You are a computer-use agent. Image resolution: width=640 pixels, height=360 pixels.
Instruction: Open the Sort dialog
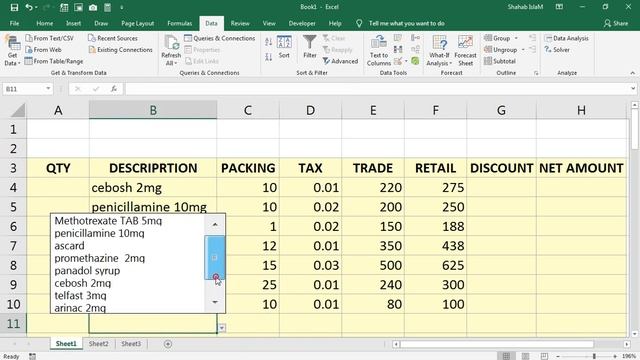tap(284, 47)
